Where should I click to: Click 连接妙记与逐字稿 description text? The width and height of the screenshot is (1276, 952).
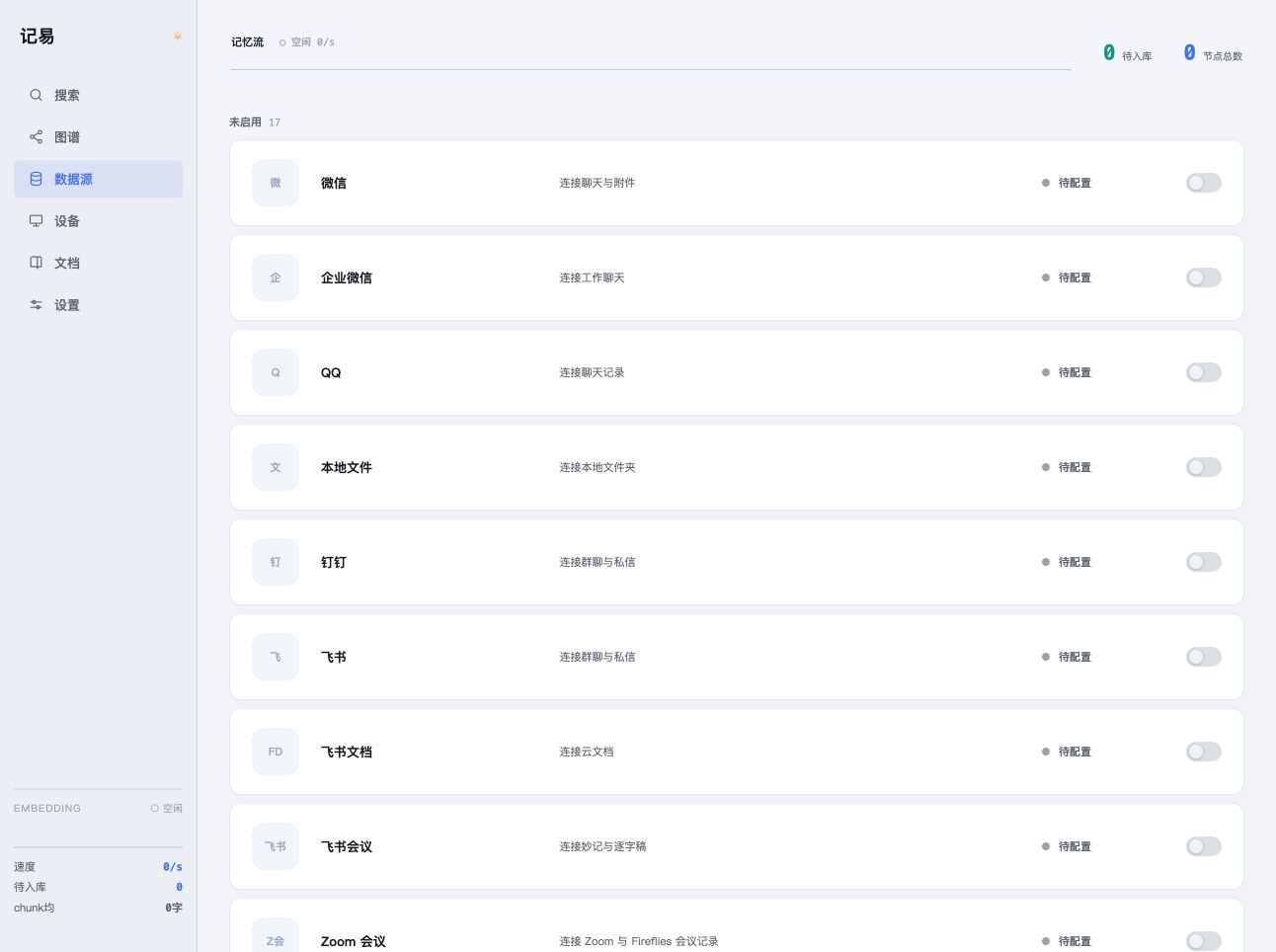tap(603, 846)
